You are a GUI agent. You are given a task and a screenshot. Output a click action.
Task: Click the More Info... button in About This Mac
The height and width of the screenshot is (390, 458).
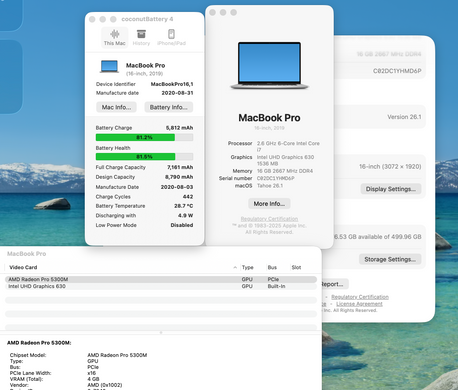click(x=269, y=204)
